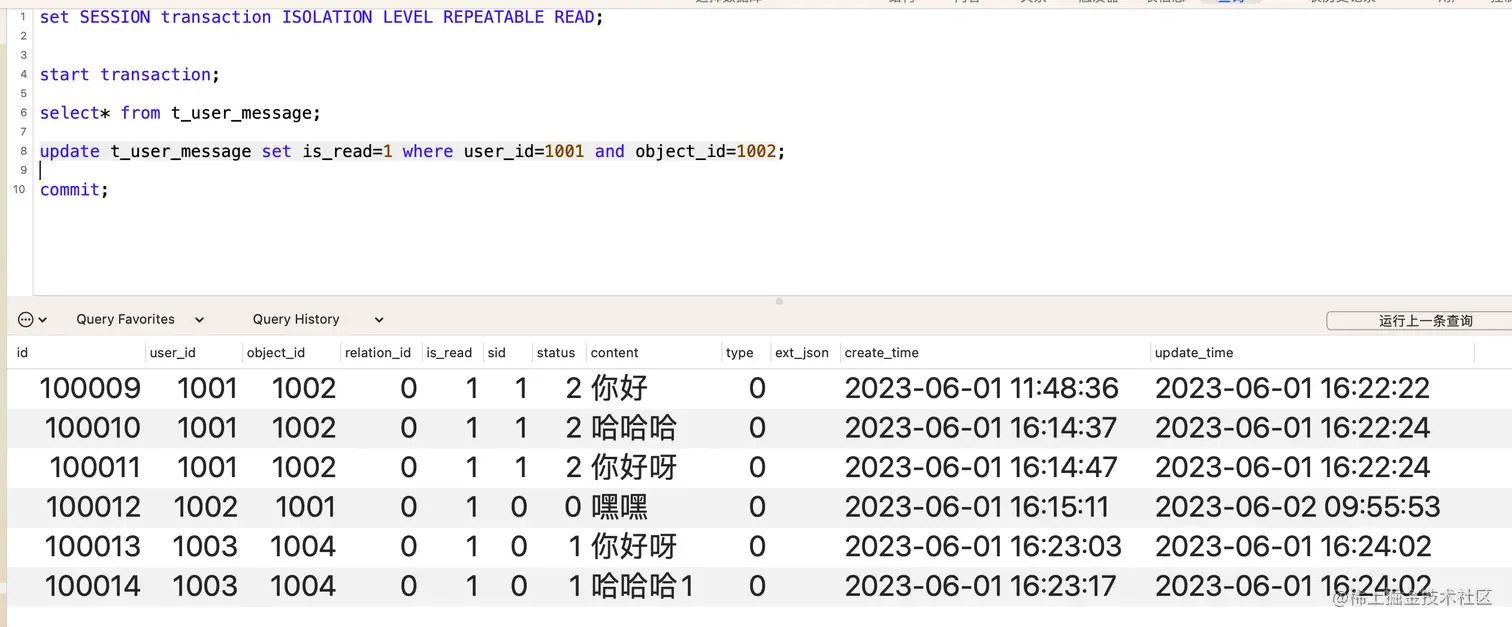The image size is (1512, 627).
Task: Click update_time 2023-06-02 09:55:53
Action: (1297, 507)
